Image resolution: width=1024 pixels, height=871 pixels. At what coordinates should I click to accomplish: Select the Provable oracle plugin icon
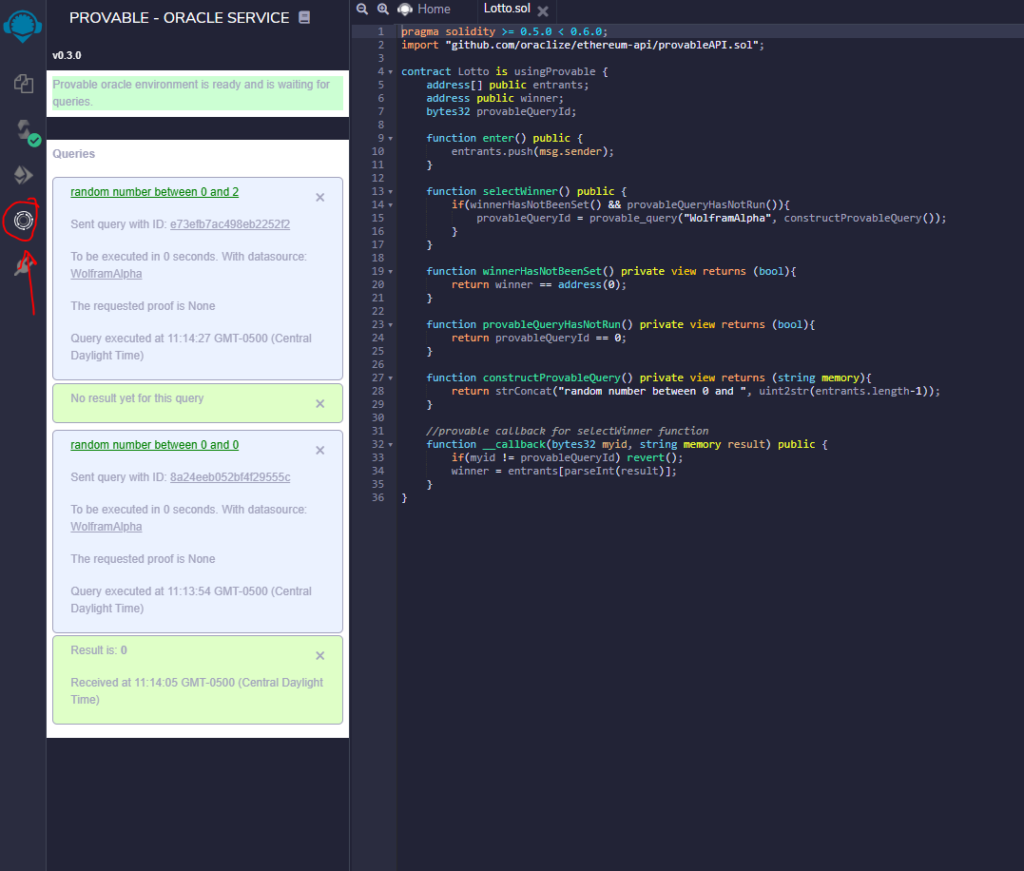23,218
